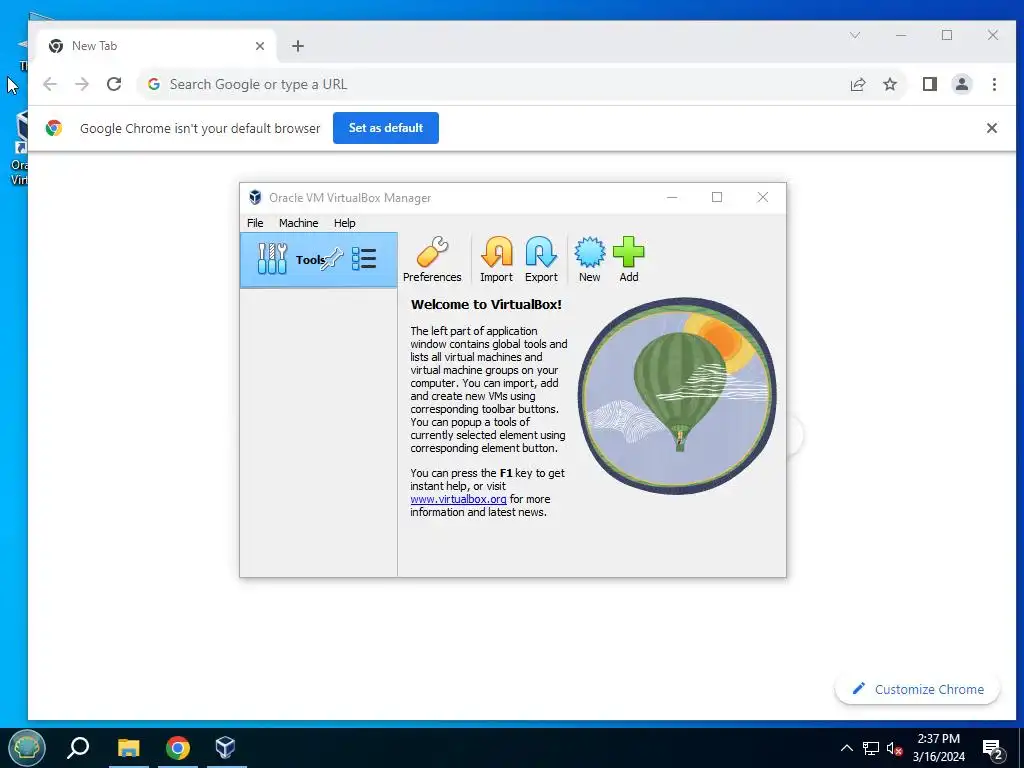Expand Chrome's tab search dropdown

pyautogui.click(x=854, y=35)
